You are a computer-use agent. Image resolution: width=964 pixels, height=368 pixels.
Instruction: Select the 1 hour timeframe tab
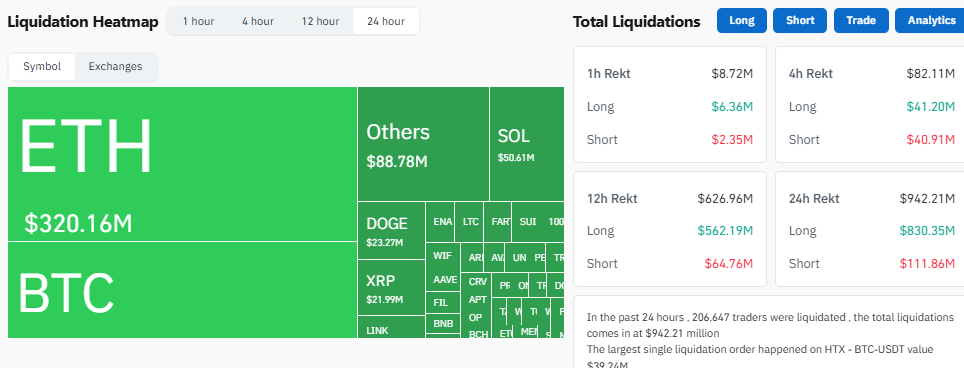199,22
